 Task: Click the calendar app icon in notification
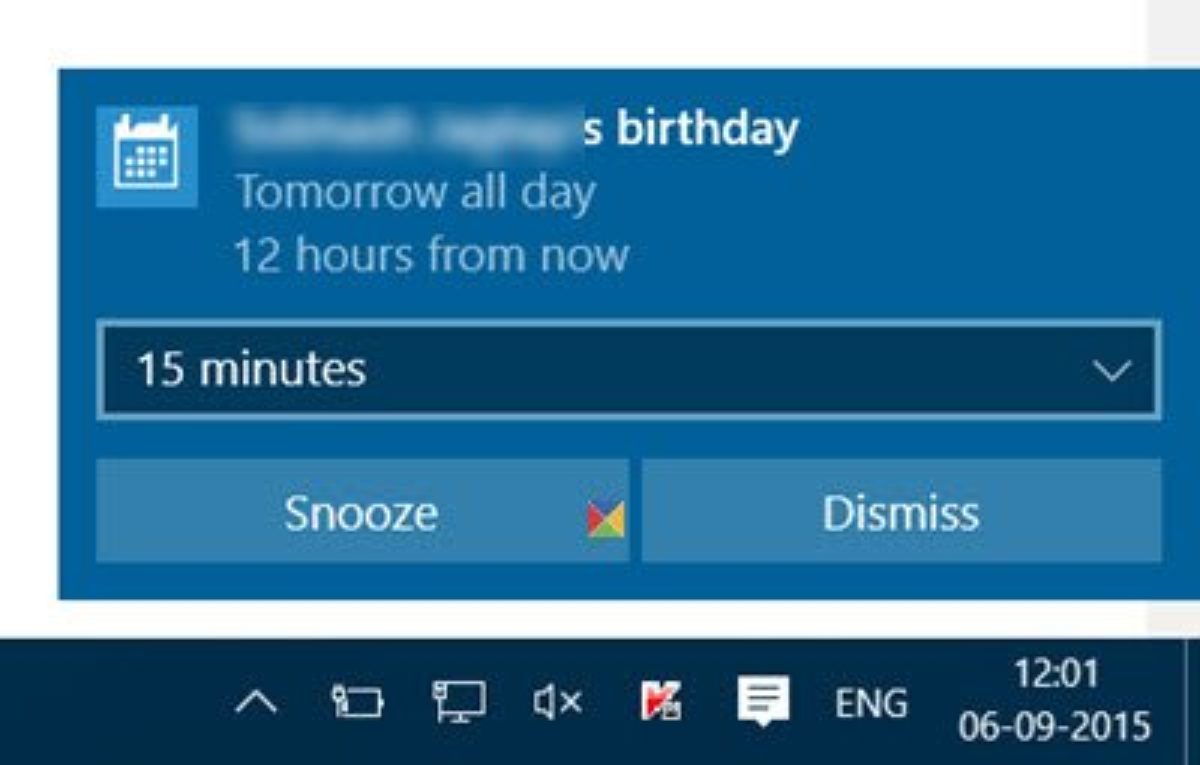(x=146, y=157)
